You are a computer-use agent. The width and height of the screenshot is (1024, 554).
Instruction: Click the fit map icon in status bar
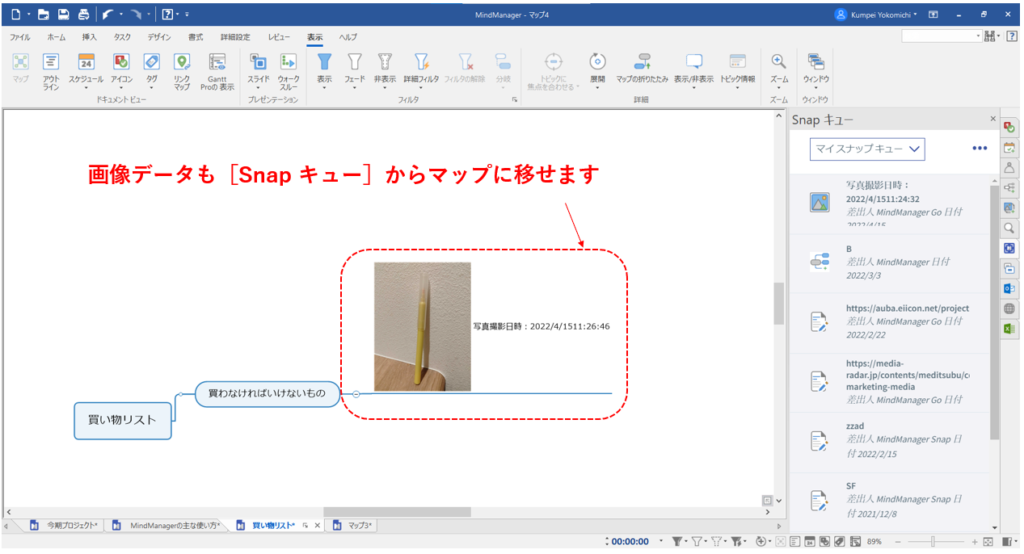988,542
